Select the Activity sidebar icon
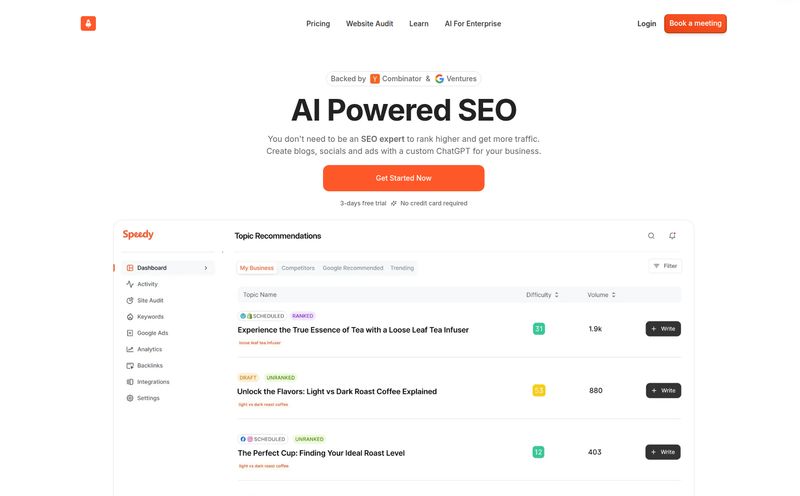Image resolution: width=800 pixels, height=496 pixels. pos(130,284)
